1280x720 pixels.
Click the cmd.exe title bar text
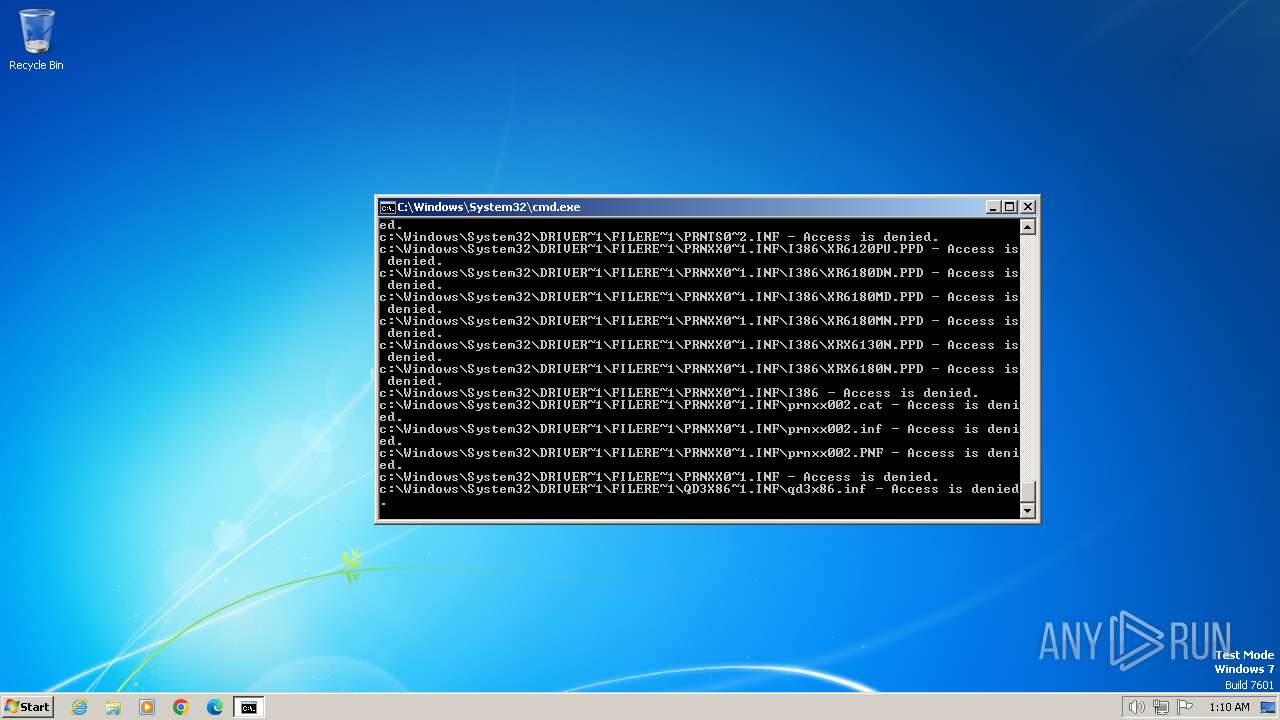click(x=489, y=207)
